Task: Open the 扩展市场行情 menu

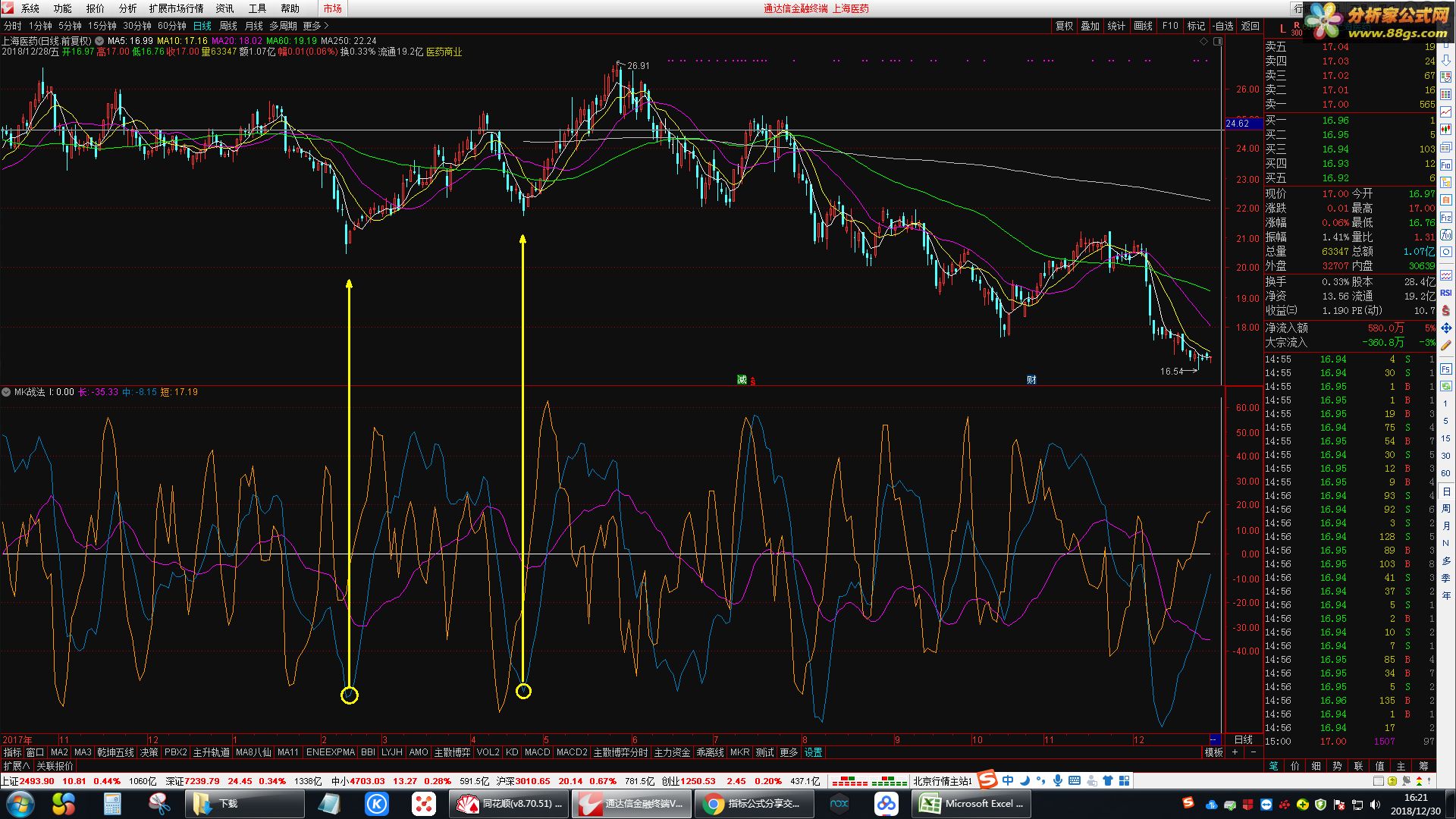Action: tap(176, 8)
